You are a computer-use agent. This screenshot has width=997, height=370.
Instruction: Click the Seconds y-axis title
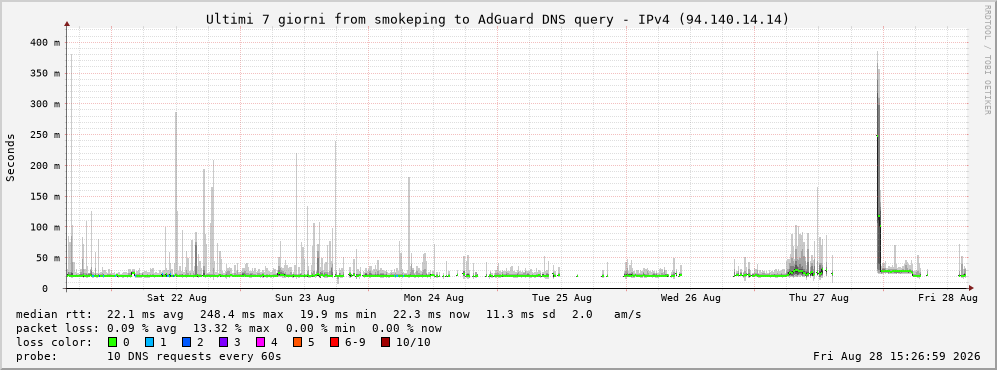[x=11, y=158]
